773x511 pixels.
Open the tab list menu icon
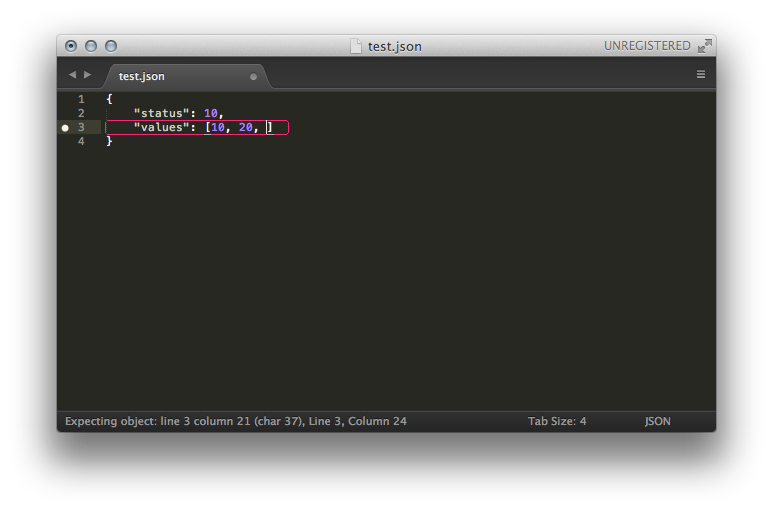click(x=701, y=74)
